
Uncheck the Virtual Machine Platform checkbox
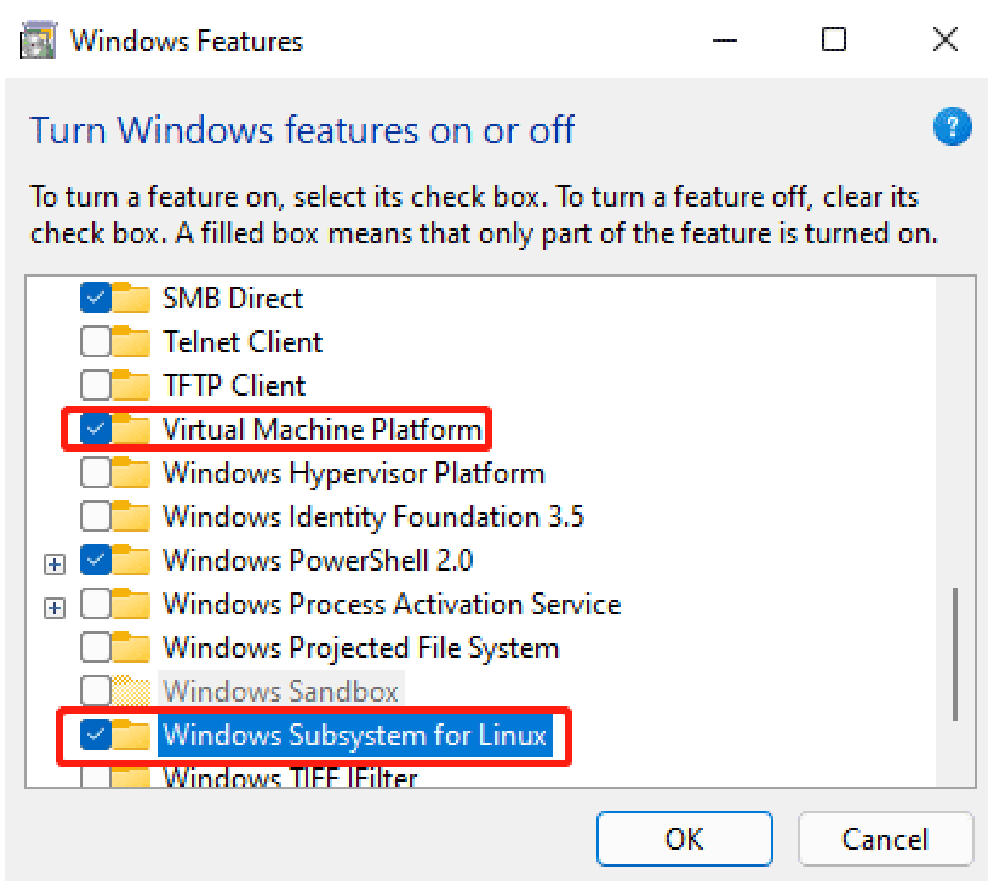(96, 430)
